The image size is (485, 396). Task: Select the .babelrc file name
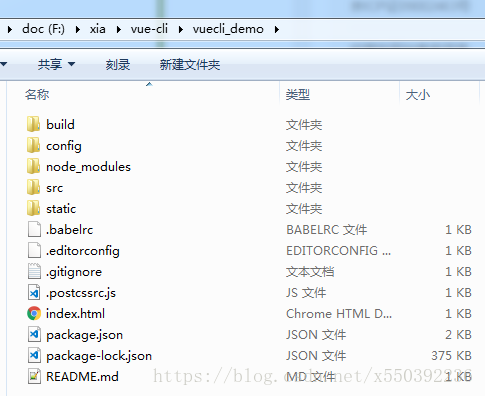coord(69,230)
